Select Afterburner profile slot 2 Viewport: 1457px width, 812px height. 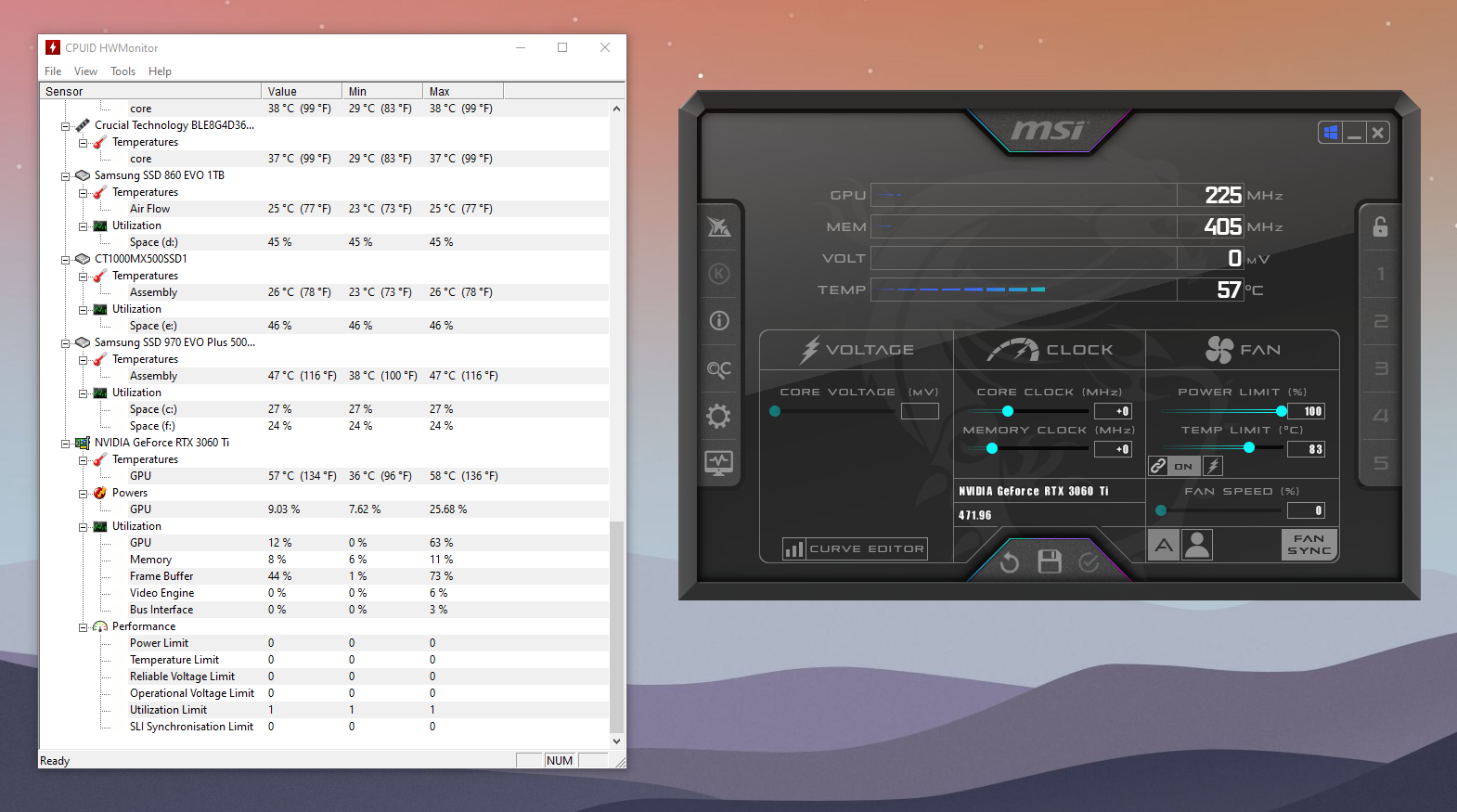pos(1380,321)
